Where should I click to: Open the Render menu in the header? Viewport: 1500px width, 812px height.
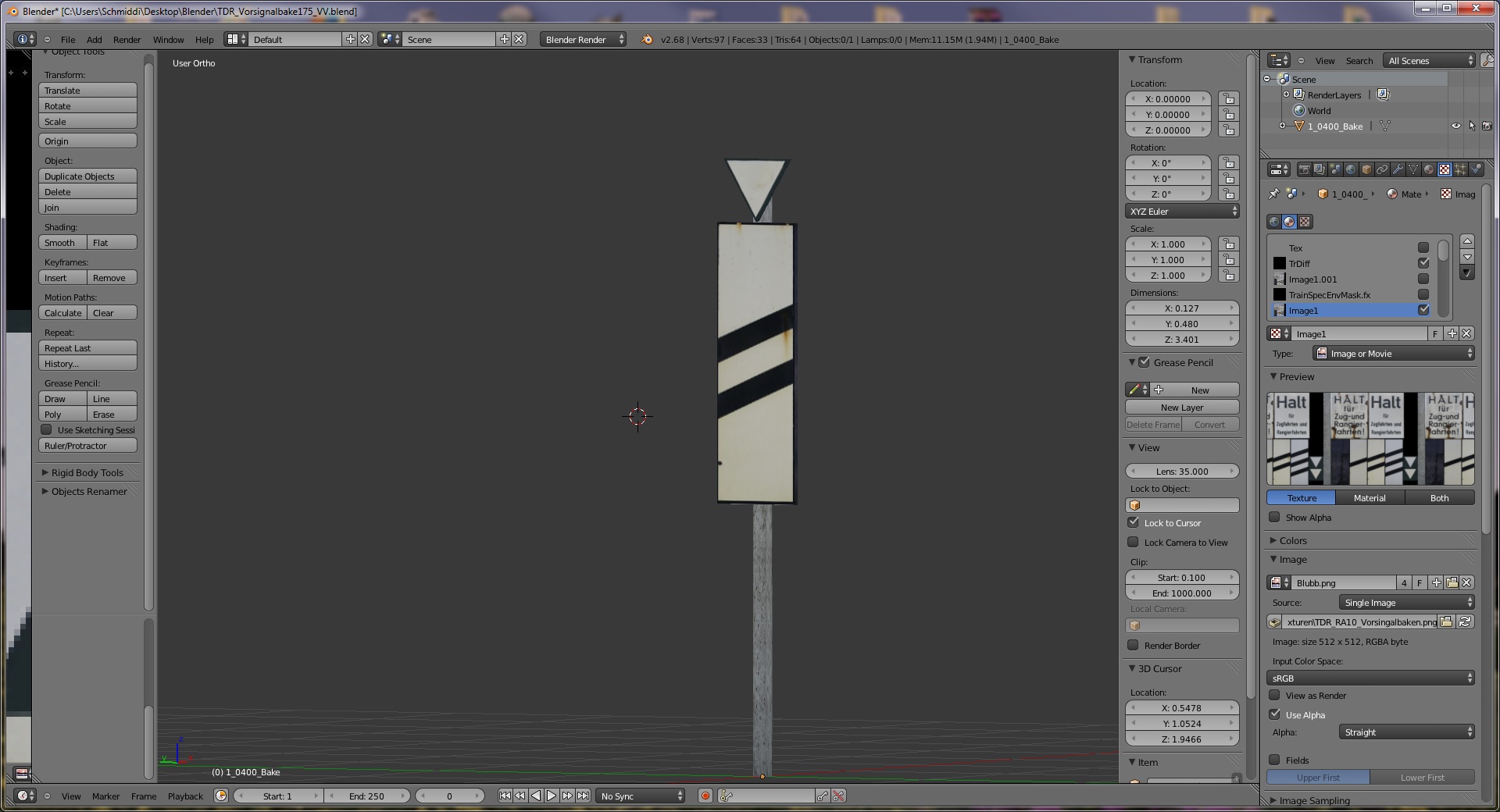[x=127, y=40]
